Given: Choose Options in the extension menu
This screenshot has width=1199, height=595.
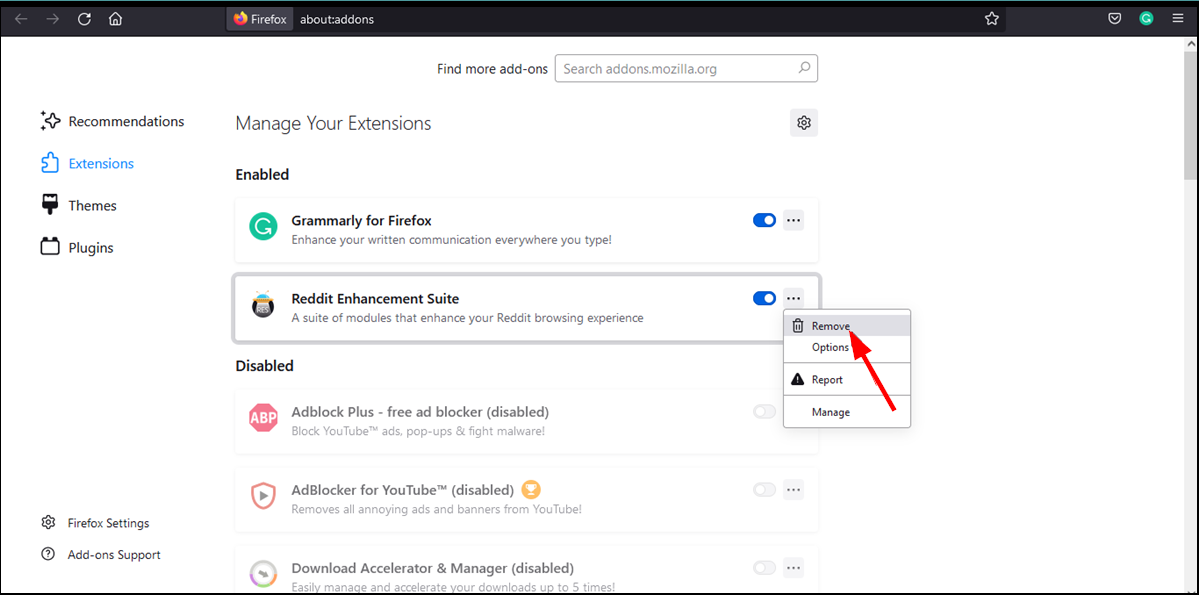Looking at the screenshot, I should point(847,347).
